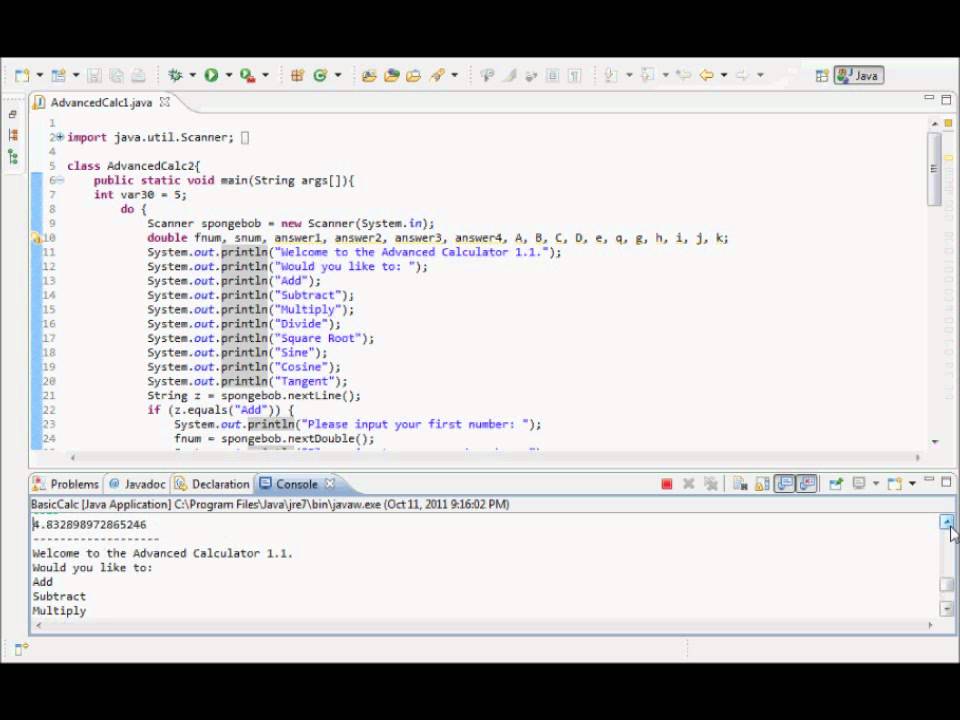Click the second New wizard toolbar icon
The image size is (960, 720).
(x=58, y=75)
